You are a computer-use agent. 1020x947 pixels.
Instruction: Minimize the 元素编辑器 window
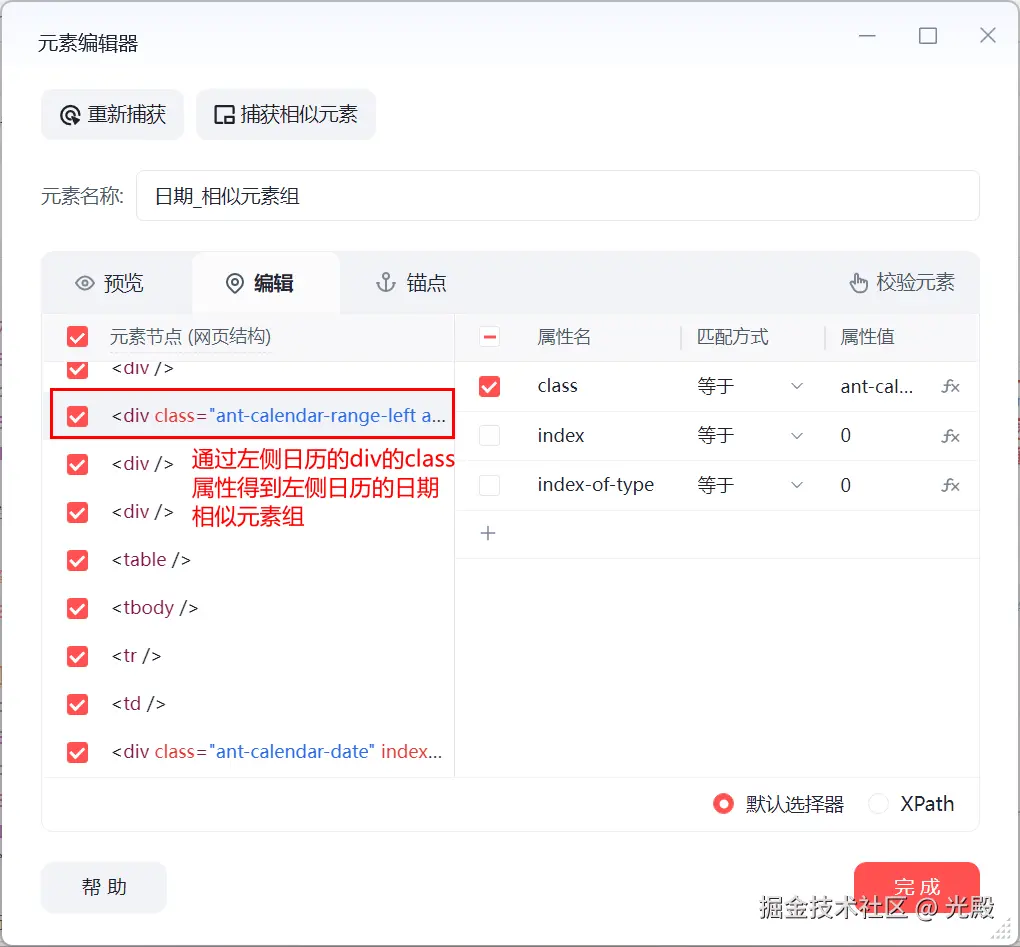pyautogui.click(x=867, y=35)
